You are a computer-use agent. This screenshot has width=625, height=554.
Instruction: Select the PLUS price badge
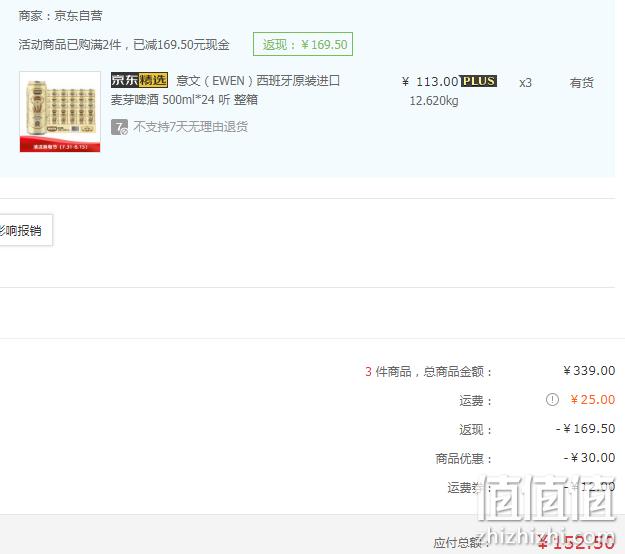pyautogui.click(x=479, y=81)
